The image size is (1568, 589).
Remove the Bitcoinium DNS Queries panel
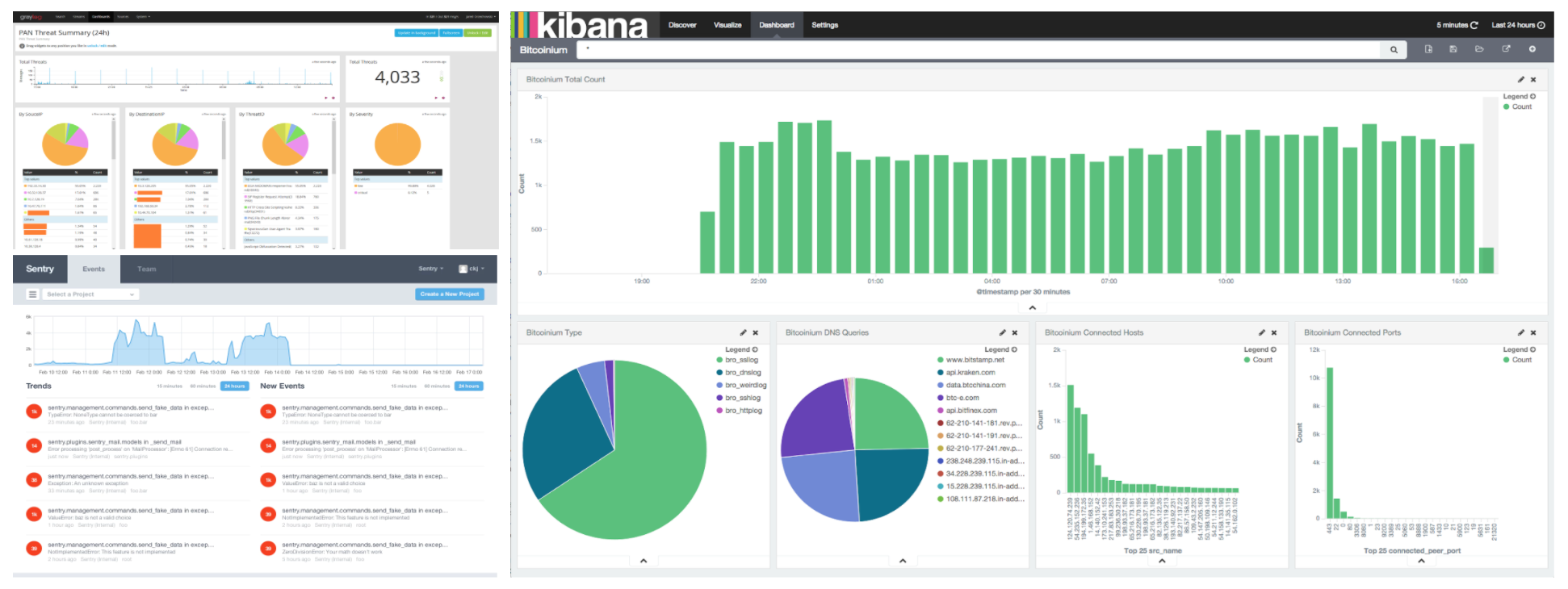pos(1015,332)
